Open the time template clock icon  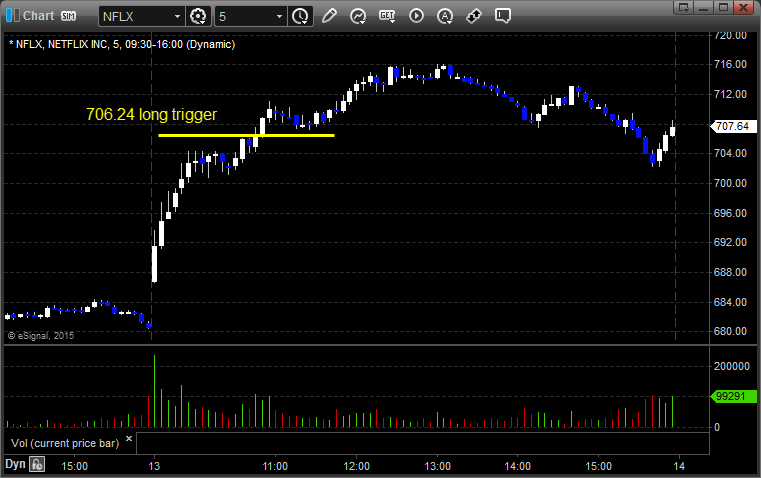[300, 16]
